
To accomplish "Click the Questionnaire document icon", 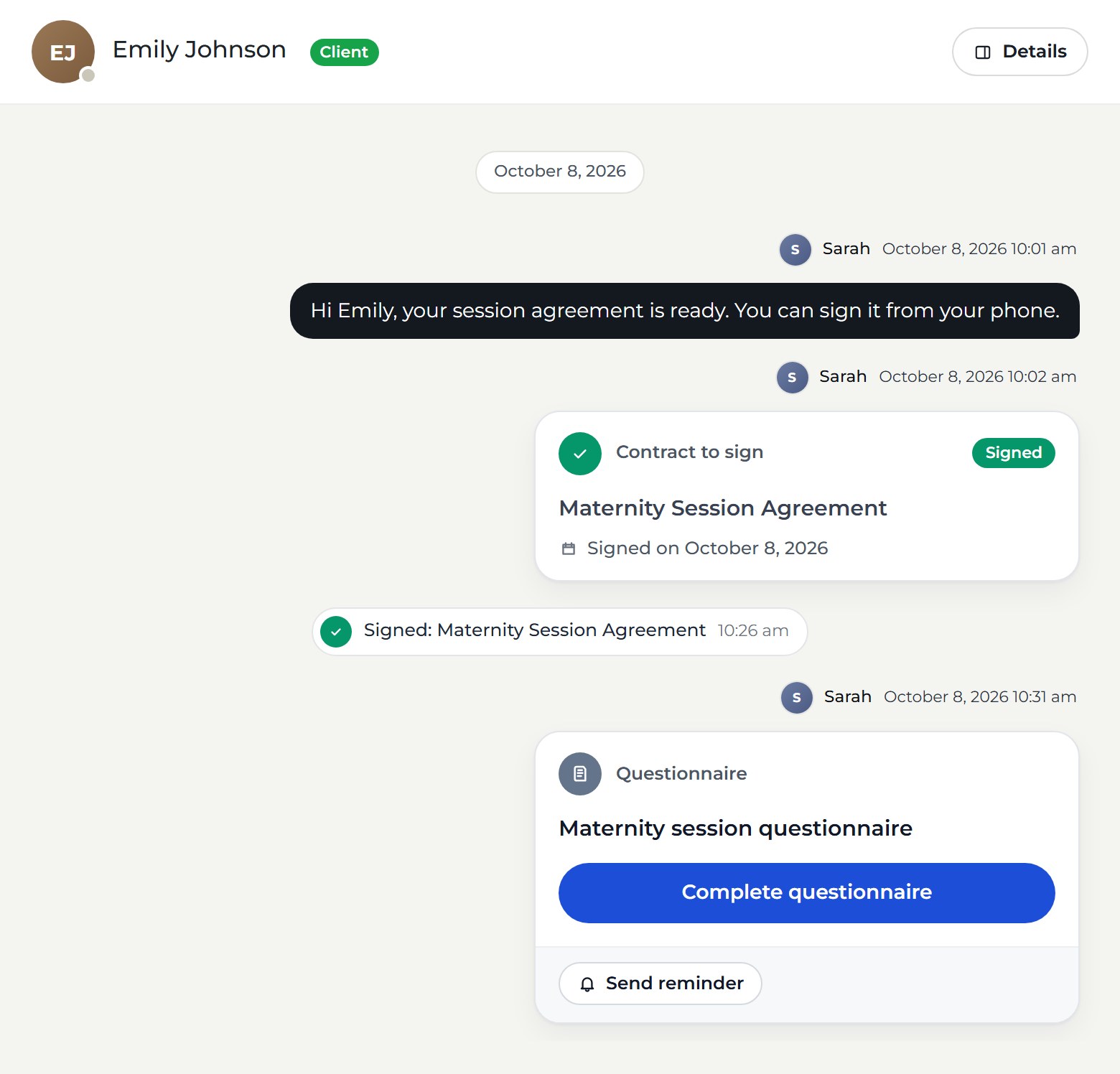I will point(580,774).
